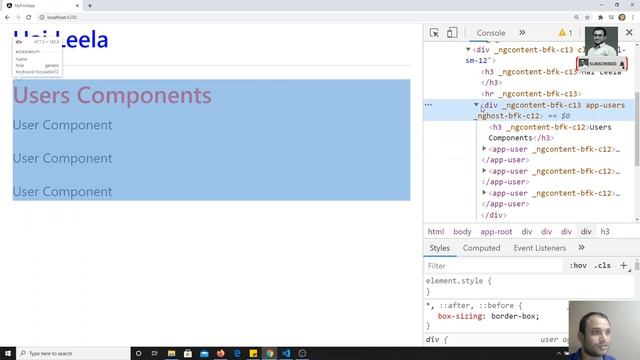This screenshot has height=360, width=640.
Task: Open a new browser tab
Action: coord(90,6)
